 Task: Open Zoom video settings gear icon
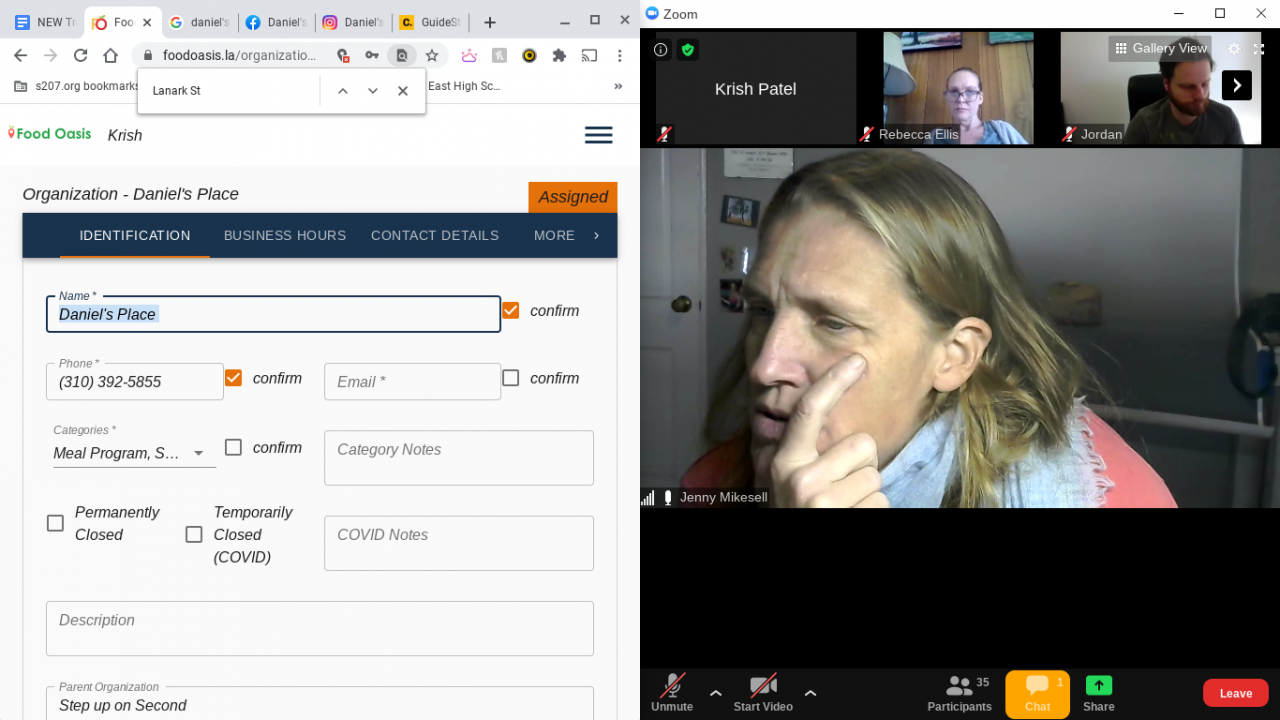click(x=1234, y=49)
